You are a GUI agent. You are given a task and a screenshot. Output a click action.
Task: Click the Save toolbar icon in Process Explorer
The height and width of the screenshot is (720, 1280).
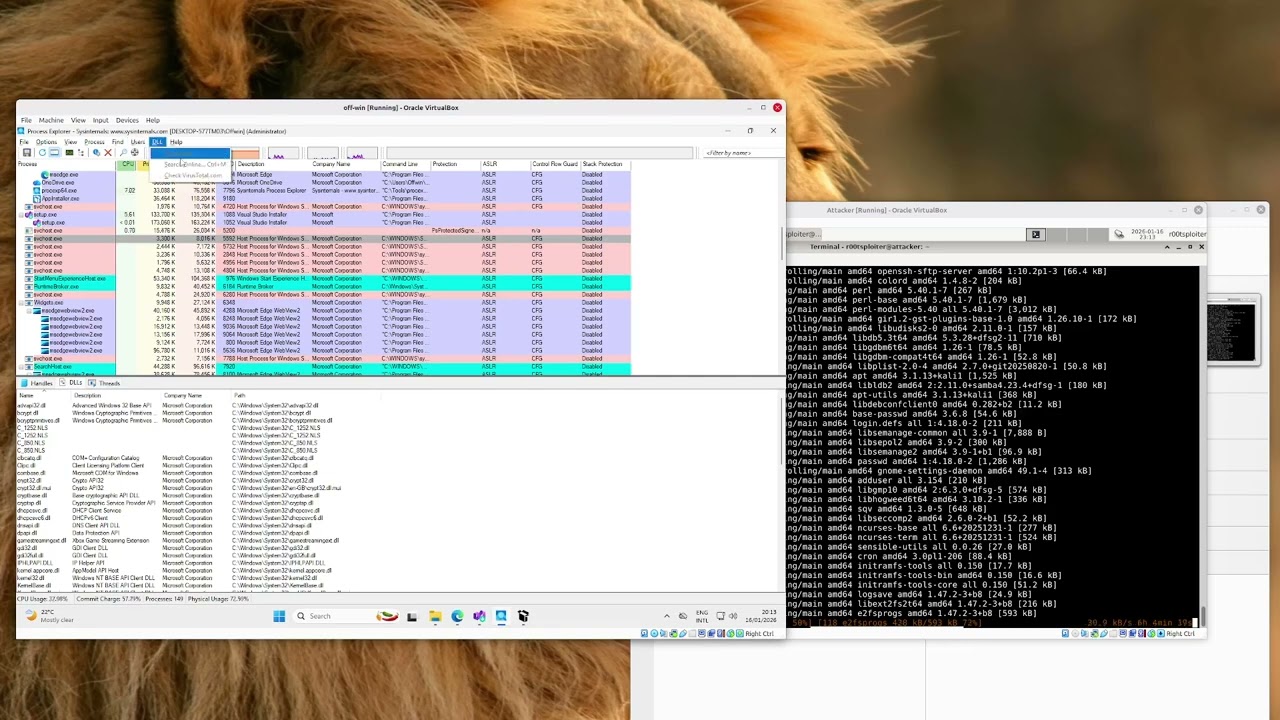click(27, 152)
